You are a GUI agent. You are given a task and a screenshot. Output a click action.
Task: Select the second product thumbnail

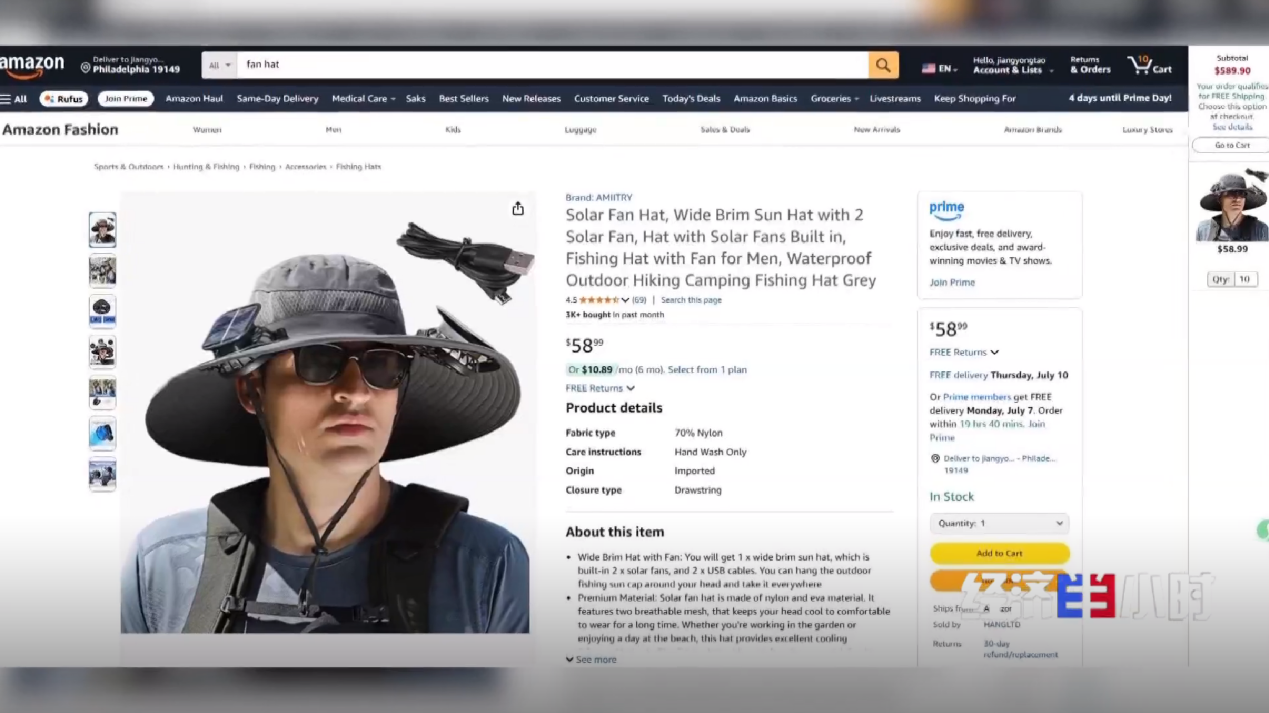click(102, 271)
